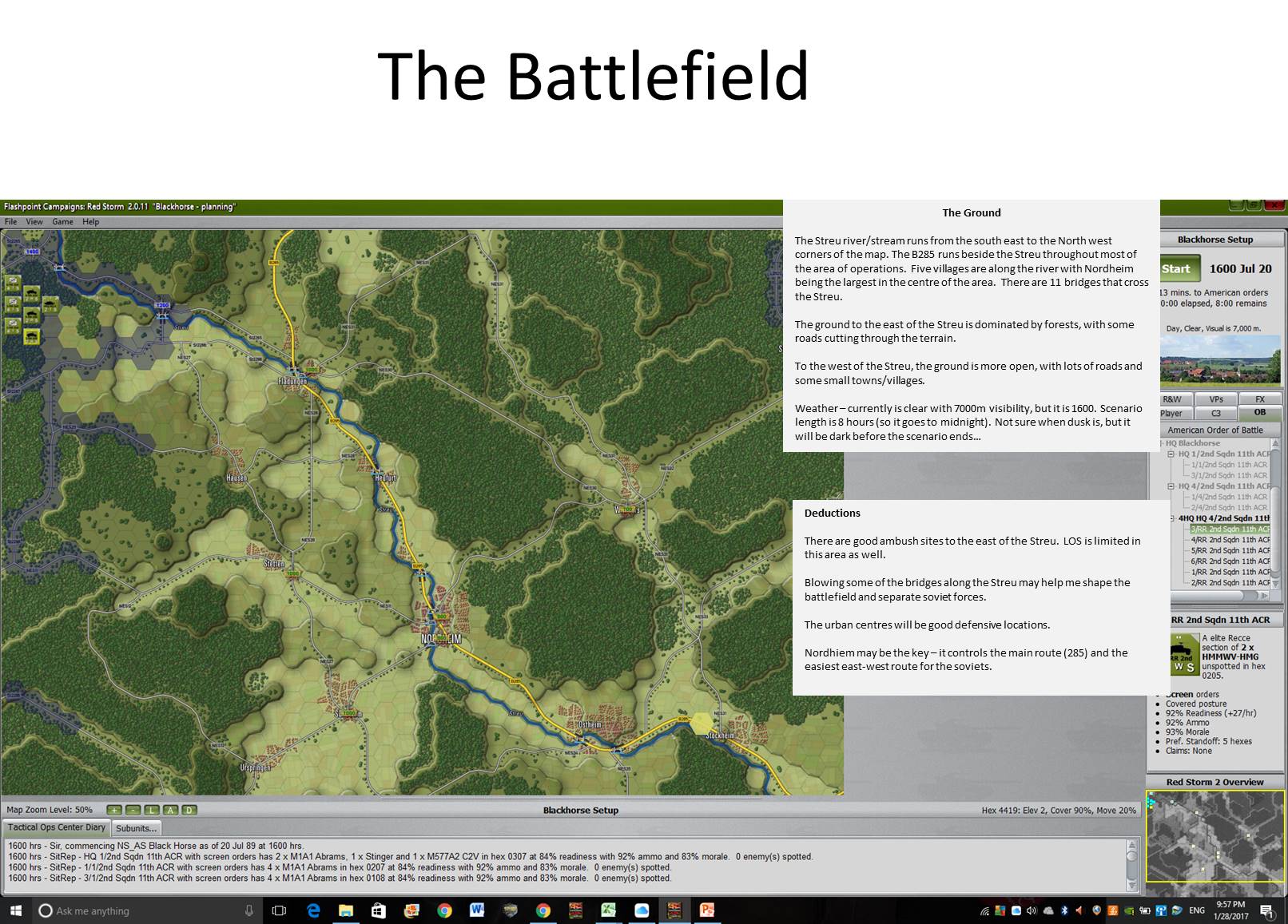Select 4/RR 2nd Sqdn 11th ACR in the tree
This screenshot has height=924, width=1288.
pyautogui.click(x=1230, y=540)
